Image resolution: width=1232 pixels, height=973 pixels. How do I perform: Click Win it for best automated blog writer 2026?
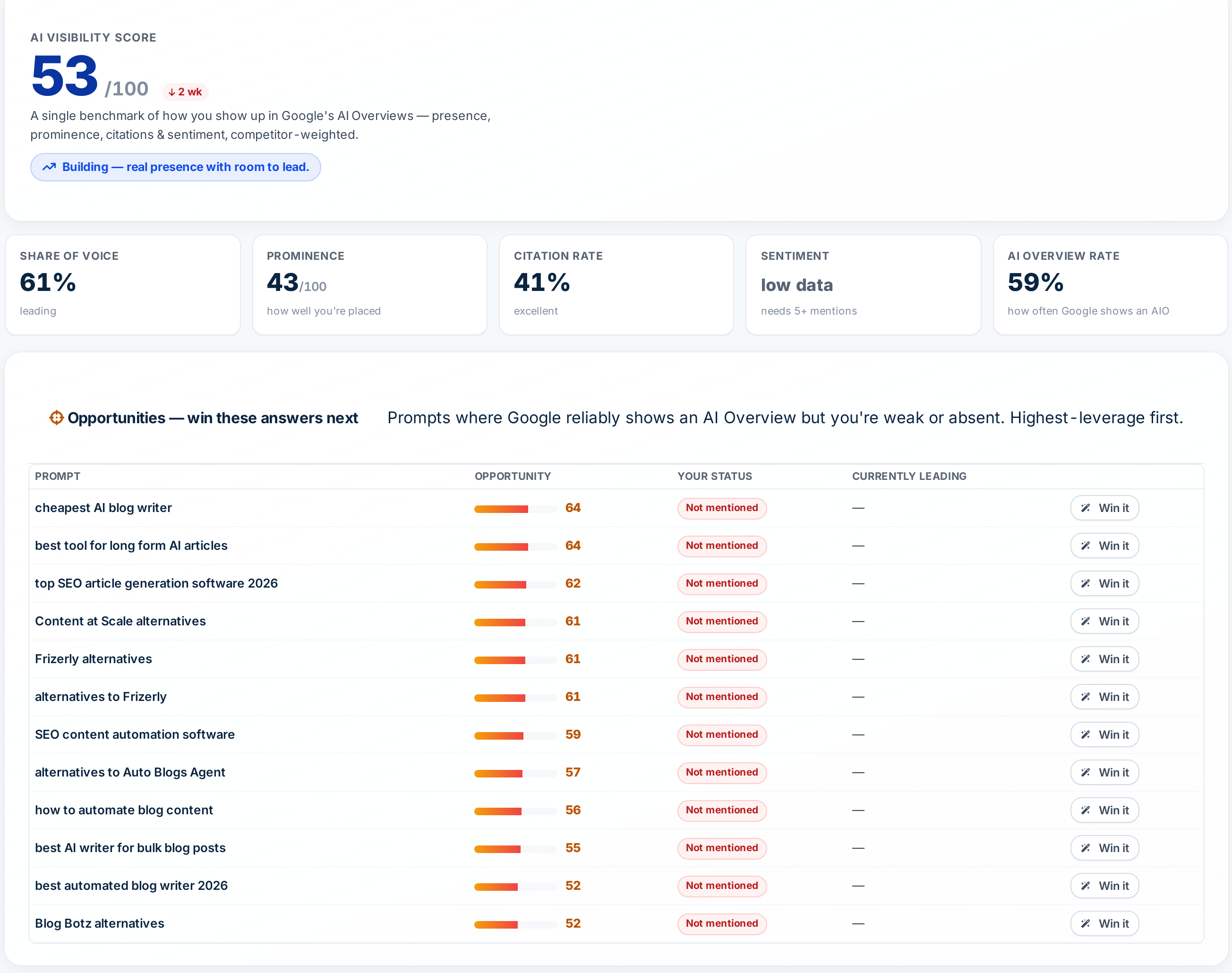click(1104, 885)
